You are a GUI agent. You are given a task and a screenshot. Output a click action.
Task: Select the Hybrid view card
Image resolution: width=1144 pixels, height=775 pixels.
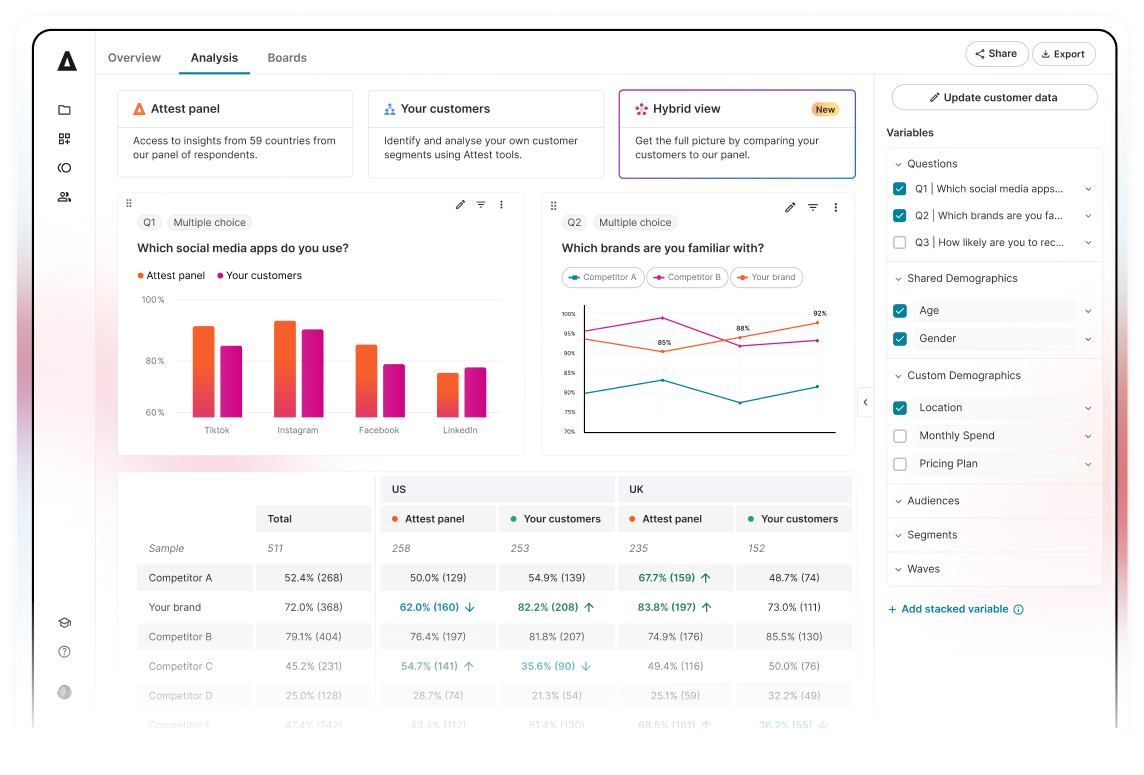(x=737, y=133)
